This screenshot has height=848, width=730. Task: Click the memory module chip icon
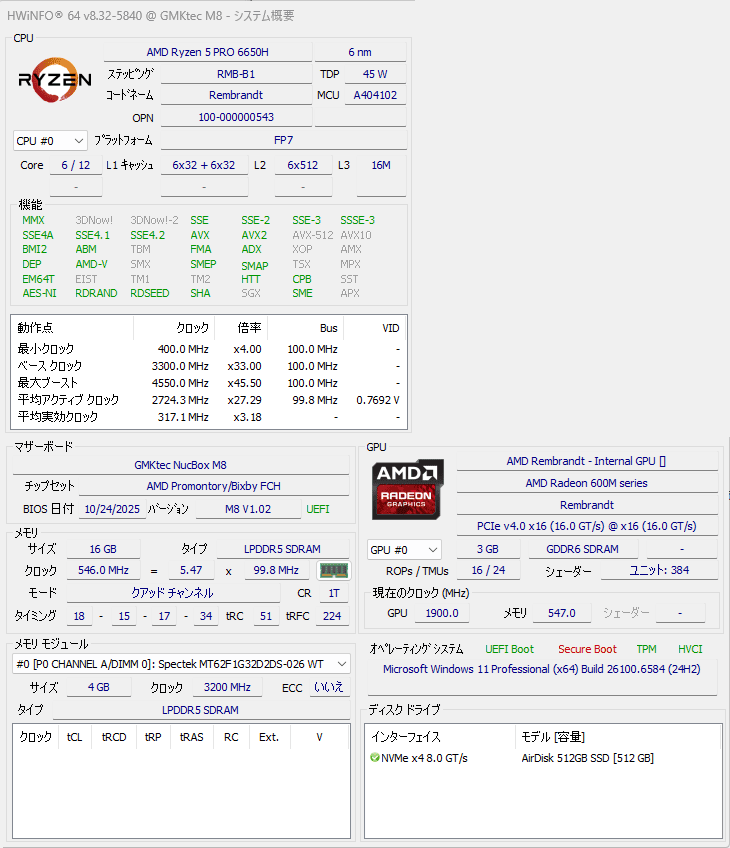click(x=332, y=570)
